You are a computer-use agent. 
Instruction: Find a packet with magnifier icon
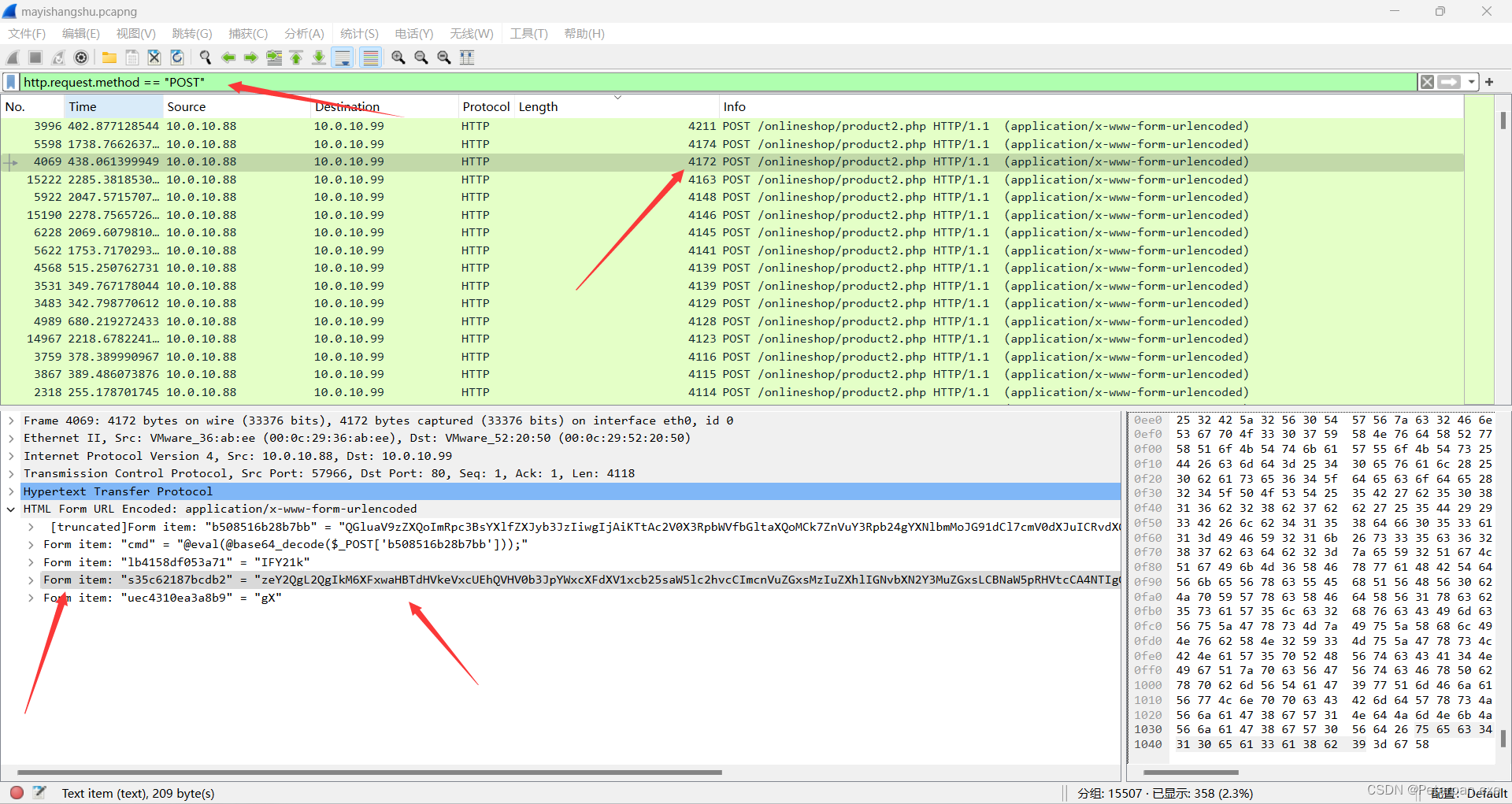[206, 57]
